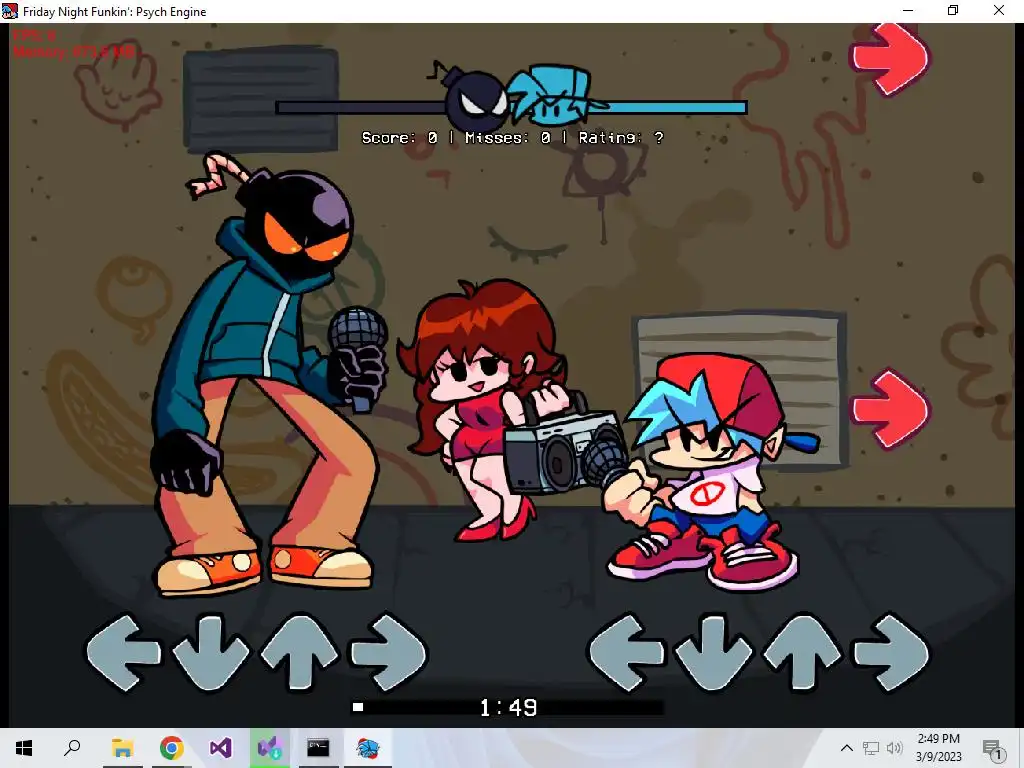The image size is (1024, 768).
Task: Click the falling red note beside Boyfriend
Action: click(890, 409)
